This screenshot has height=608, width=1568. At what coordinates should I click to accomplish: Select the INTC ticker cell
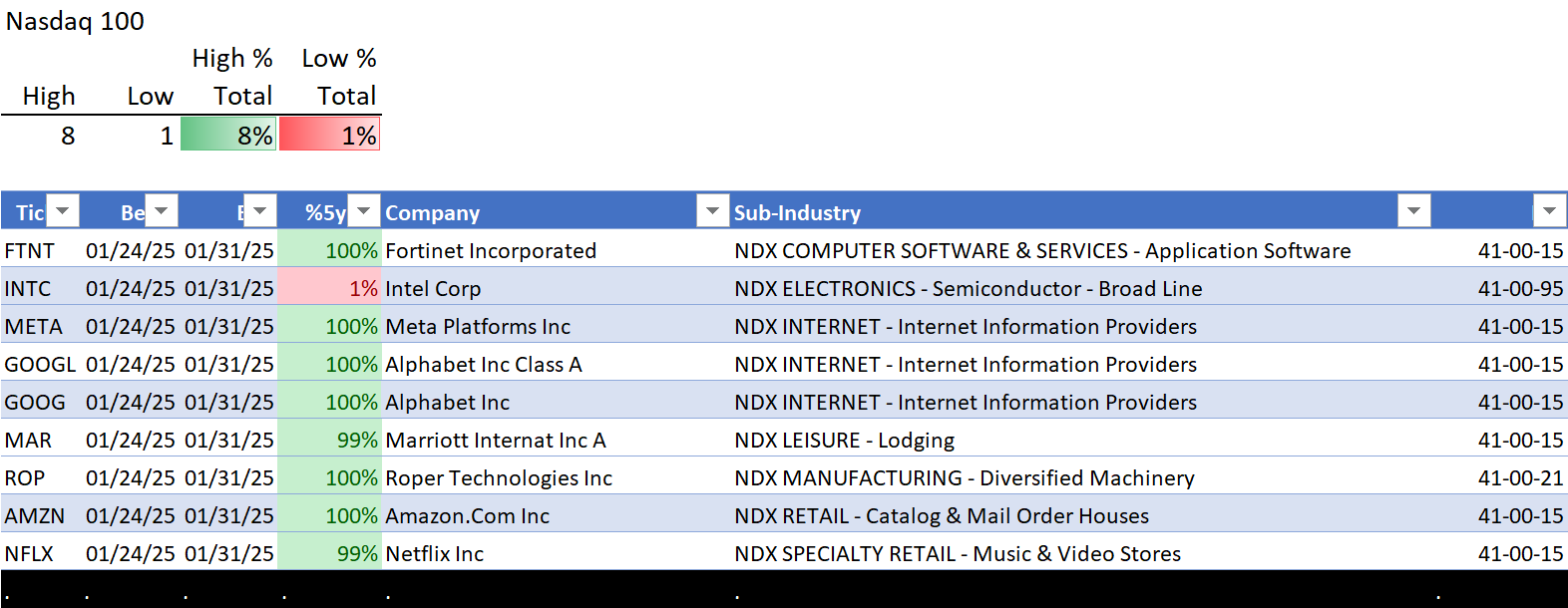28,288
